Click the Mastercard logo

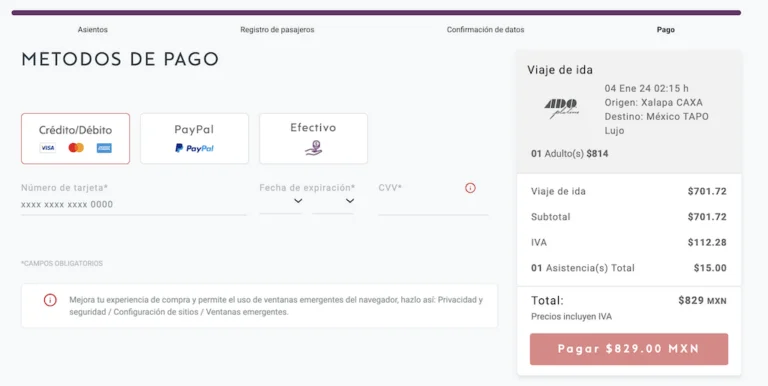pyautogui.click(x=76, y=147)
